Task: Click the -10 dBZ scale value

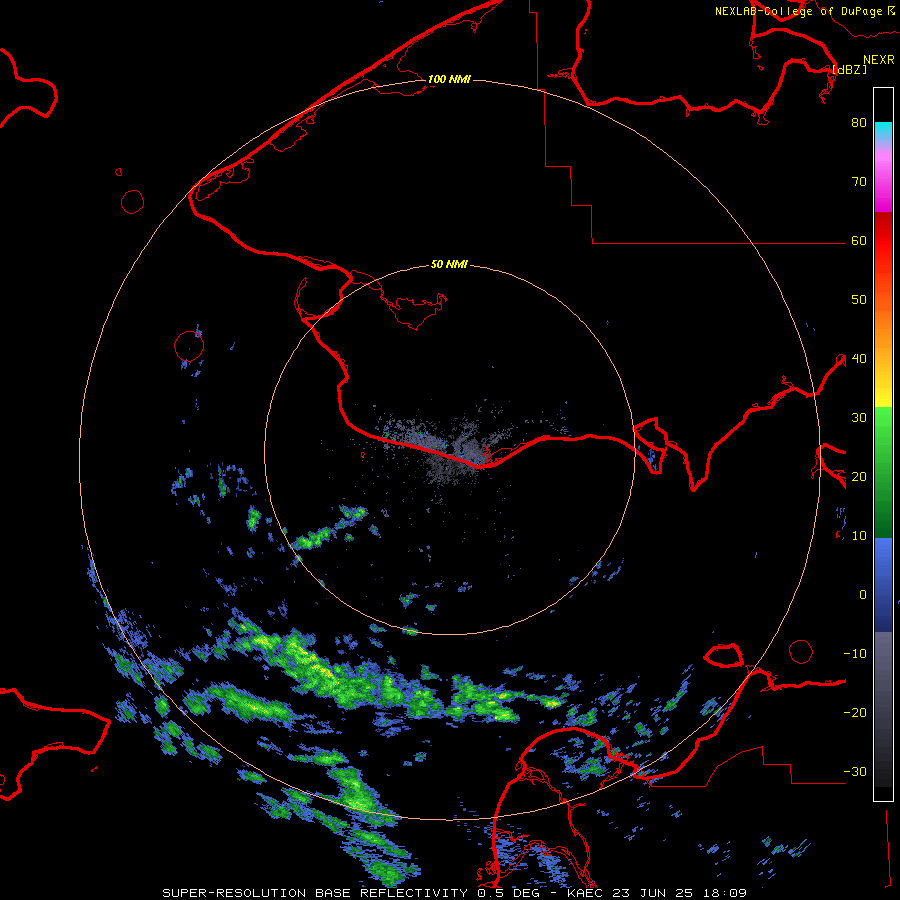Action: point(855,654)
